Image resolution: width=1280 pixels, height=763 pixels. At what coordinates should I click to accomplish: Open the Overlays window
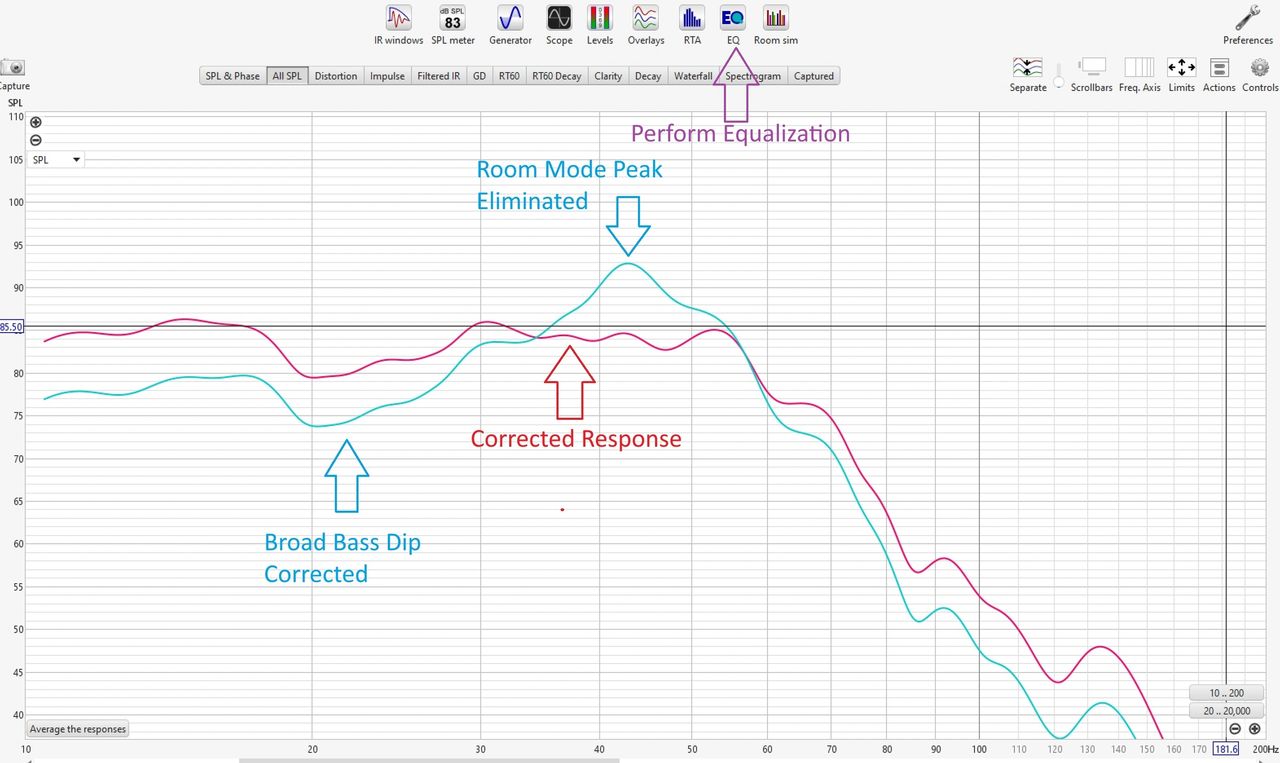pyautogui.click(x=646, y=26)
